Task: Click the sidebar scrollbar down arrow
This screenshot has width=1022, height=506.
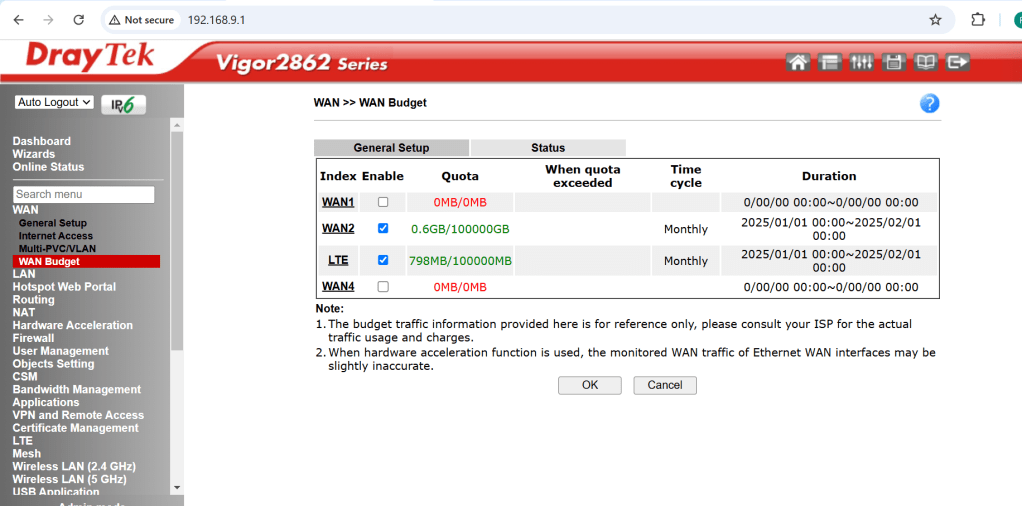Action: [x=177, y=488]
